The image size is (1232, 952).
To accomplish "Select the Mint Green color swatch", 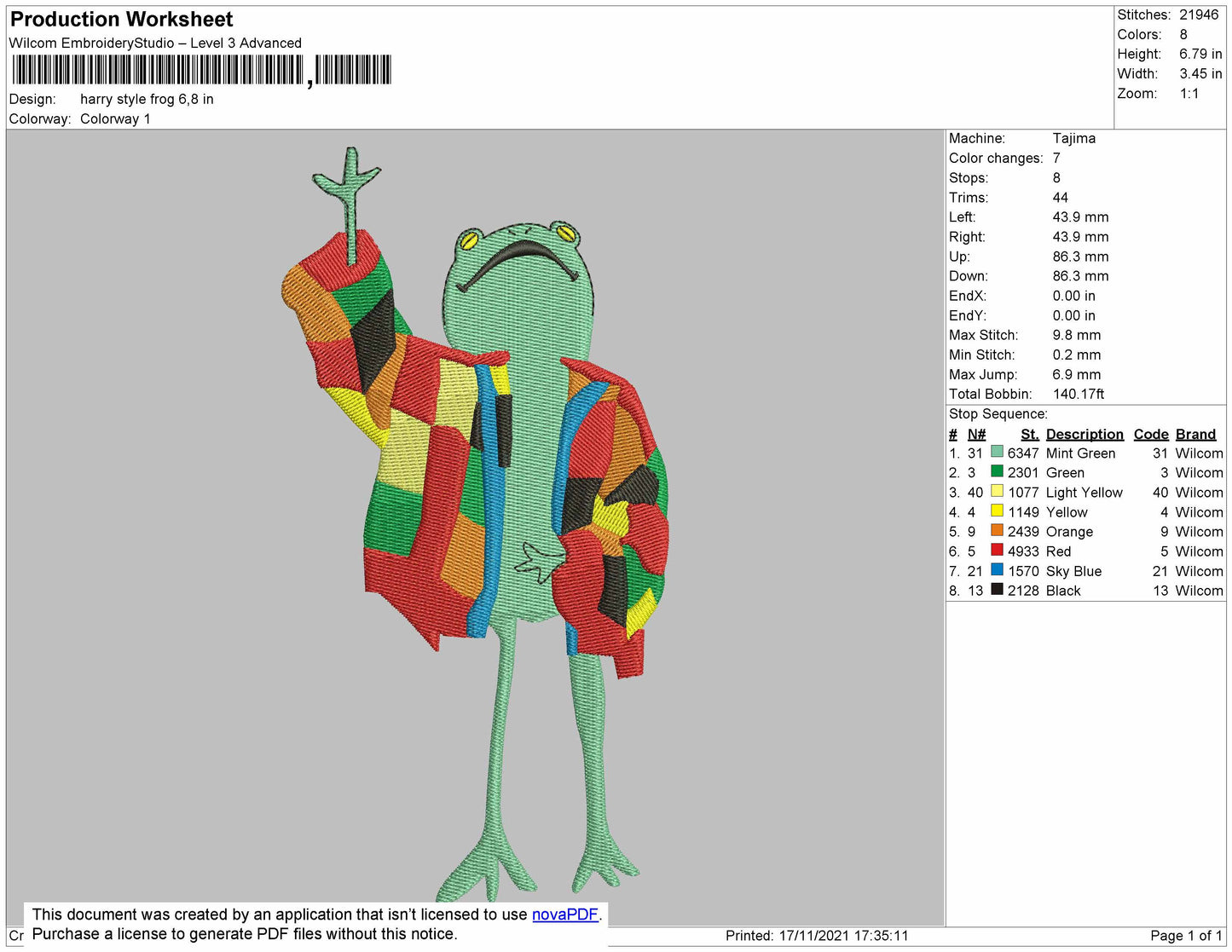I will tap(997, 452).
